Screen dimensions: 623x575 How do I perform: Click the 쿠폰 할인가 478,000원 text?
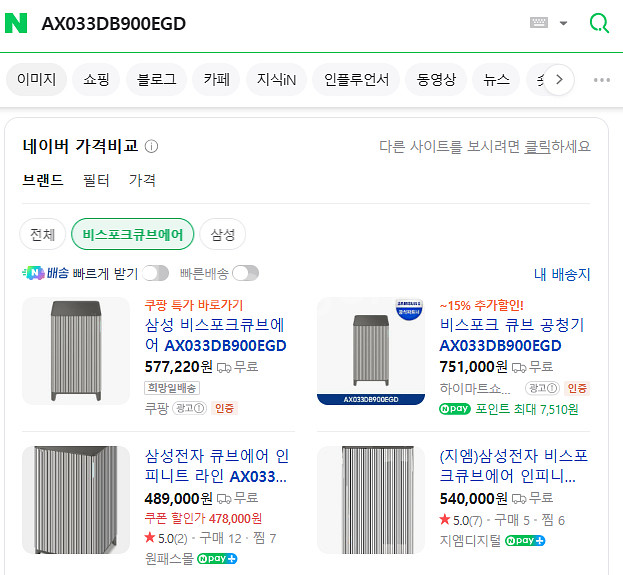203,519
